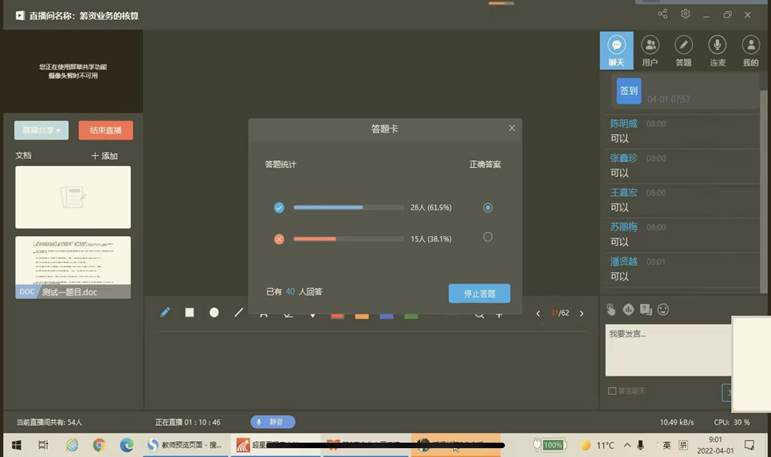Click the 结束直播 button

(x=105, y=130)
